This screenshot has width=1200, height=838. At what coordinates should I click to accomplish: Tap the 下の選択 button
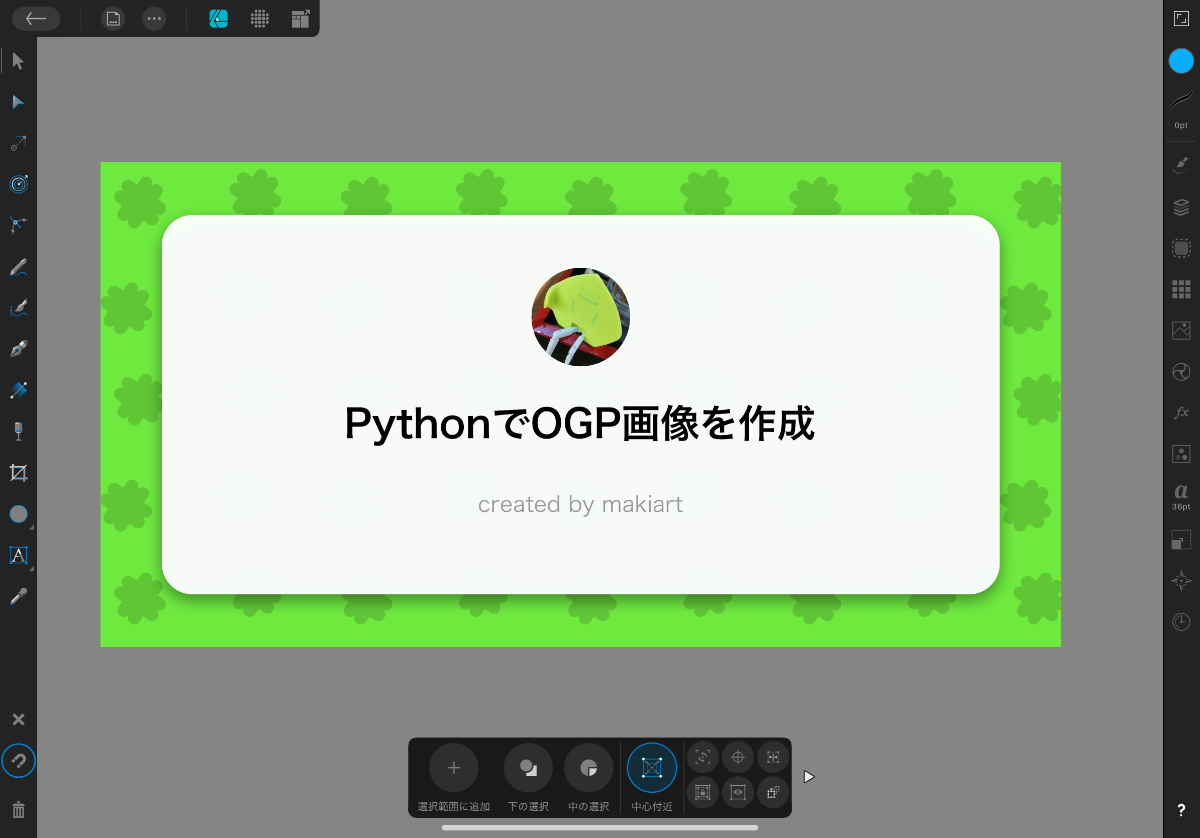(x=528, y=768)
